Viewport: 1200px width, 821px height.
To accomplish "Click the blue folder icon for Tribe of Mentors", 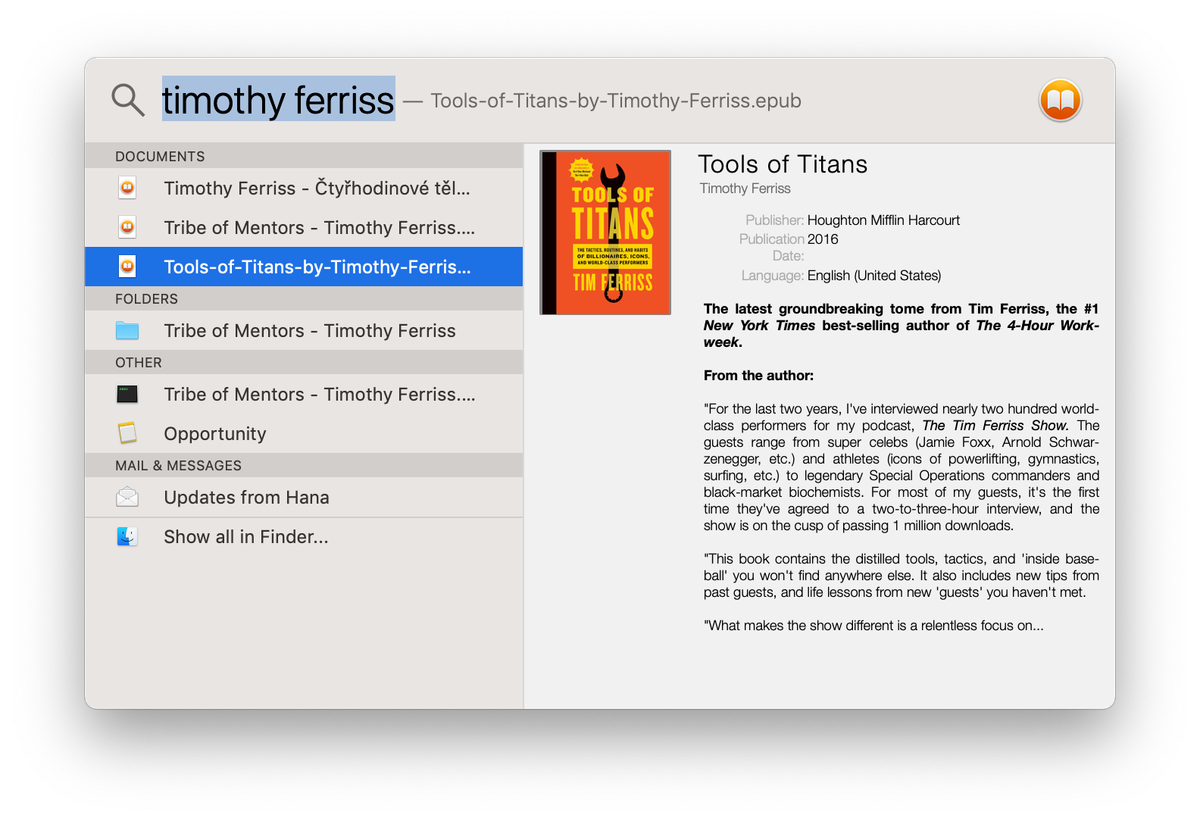I will 127,330.
